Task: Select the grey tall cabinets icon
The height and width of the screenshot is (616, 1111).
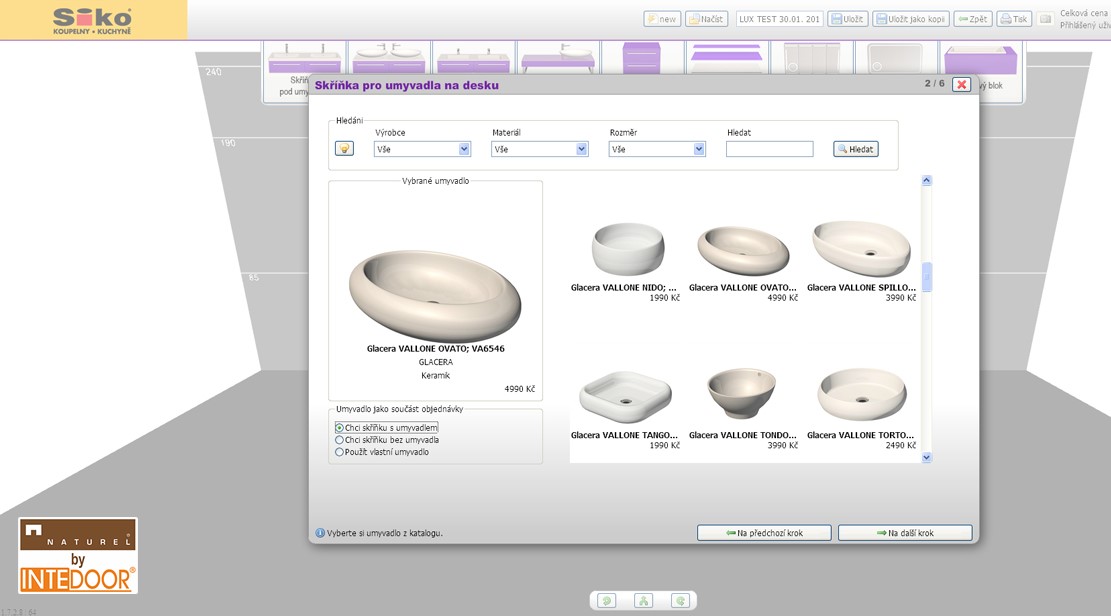Action: click(811, 58)
